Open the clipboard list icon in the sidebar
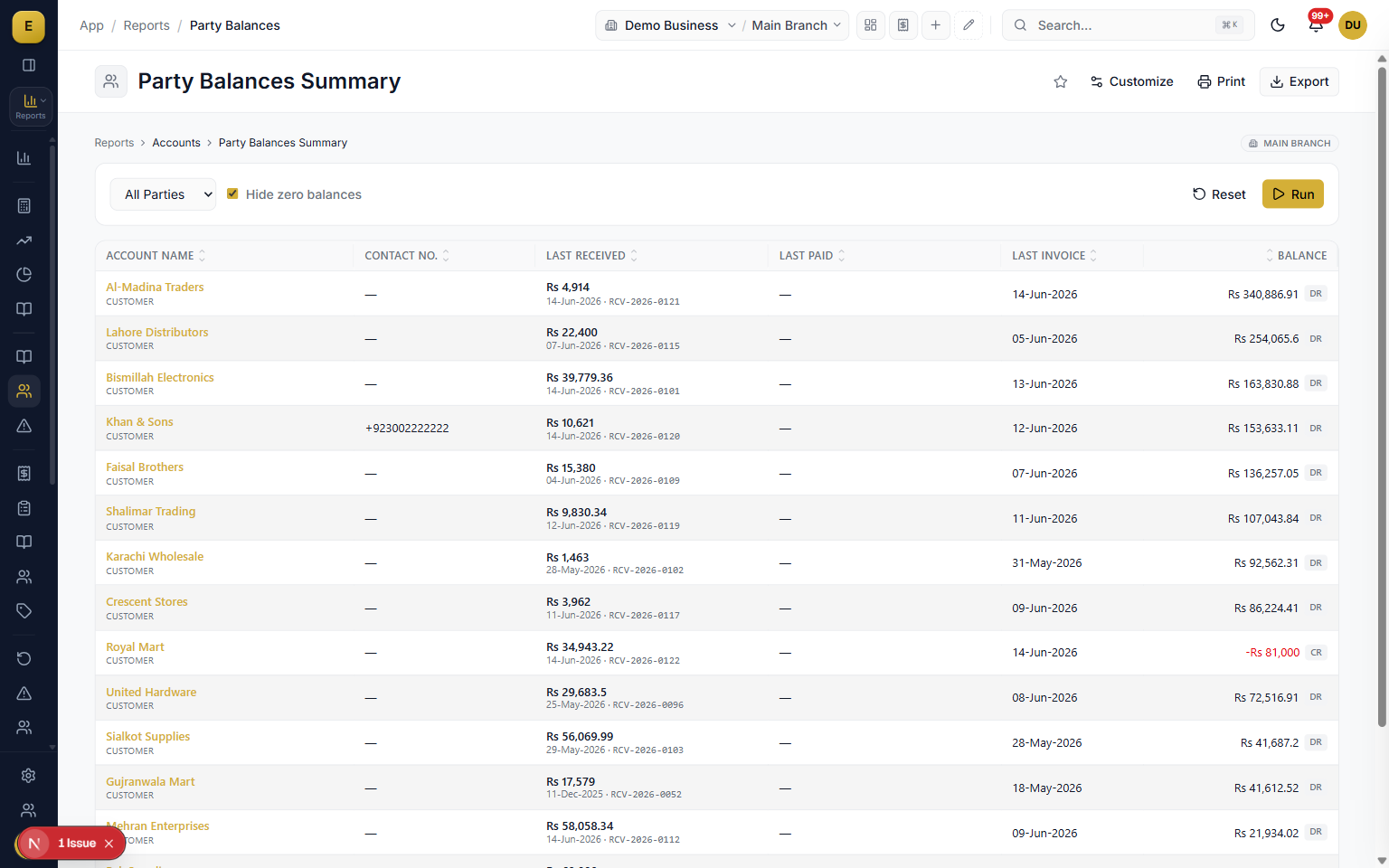Image resolution: width=1389 pixels, height=868 pixels. click(x=24, y=508)
